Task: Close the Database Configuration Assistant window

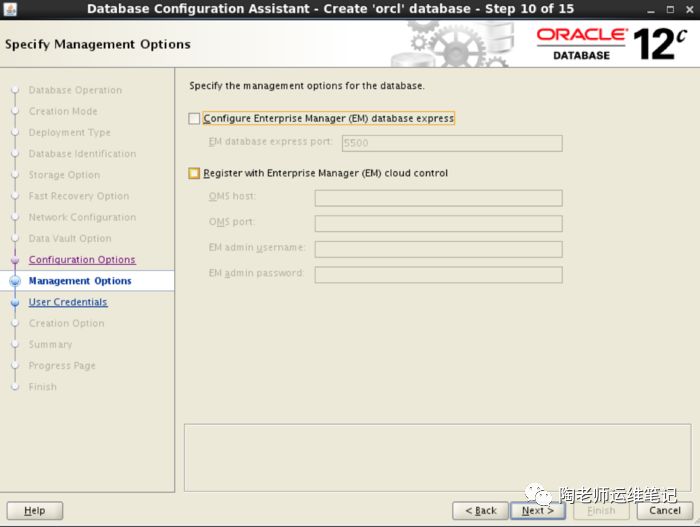Action: click(690, 9)
